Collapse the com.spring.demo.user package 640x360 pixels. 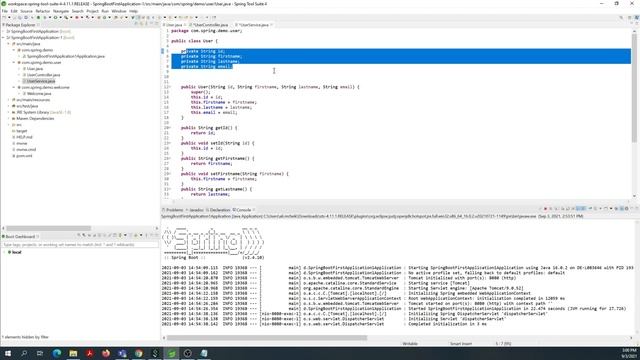[14, 62]
